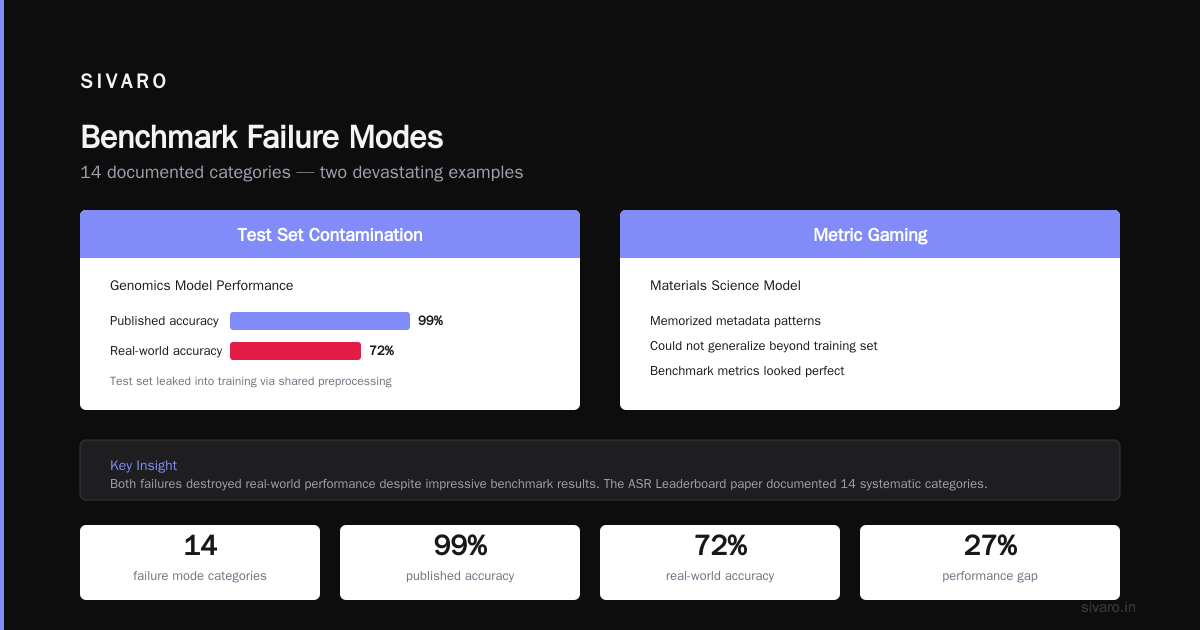Select the Genomics Model Performance label

click(202, 285)
